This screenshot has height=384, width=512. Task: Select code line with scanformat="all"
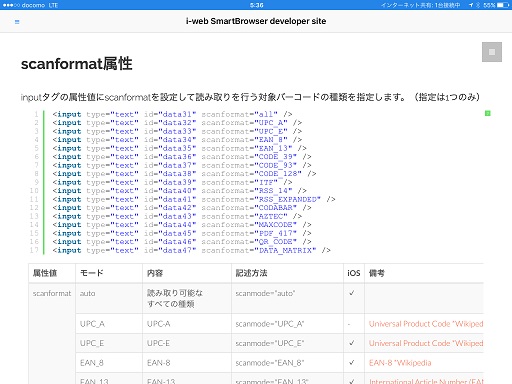tap(172, 114)
